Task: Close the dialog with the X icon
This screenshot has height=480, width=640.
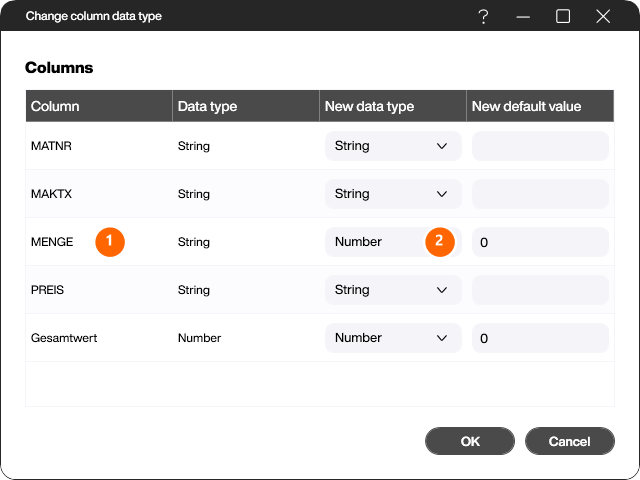Action: point(603,17)
